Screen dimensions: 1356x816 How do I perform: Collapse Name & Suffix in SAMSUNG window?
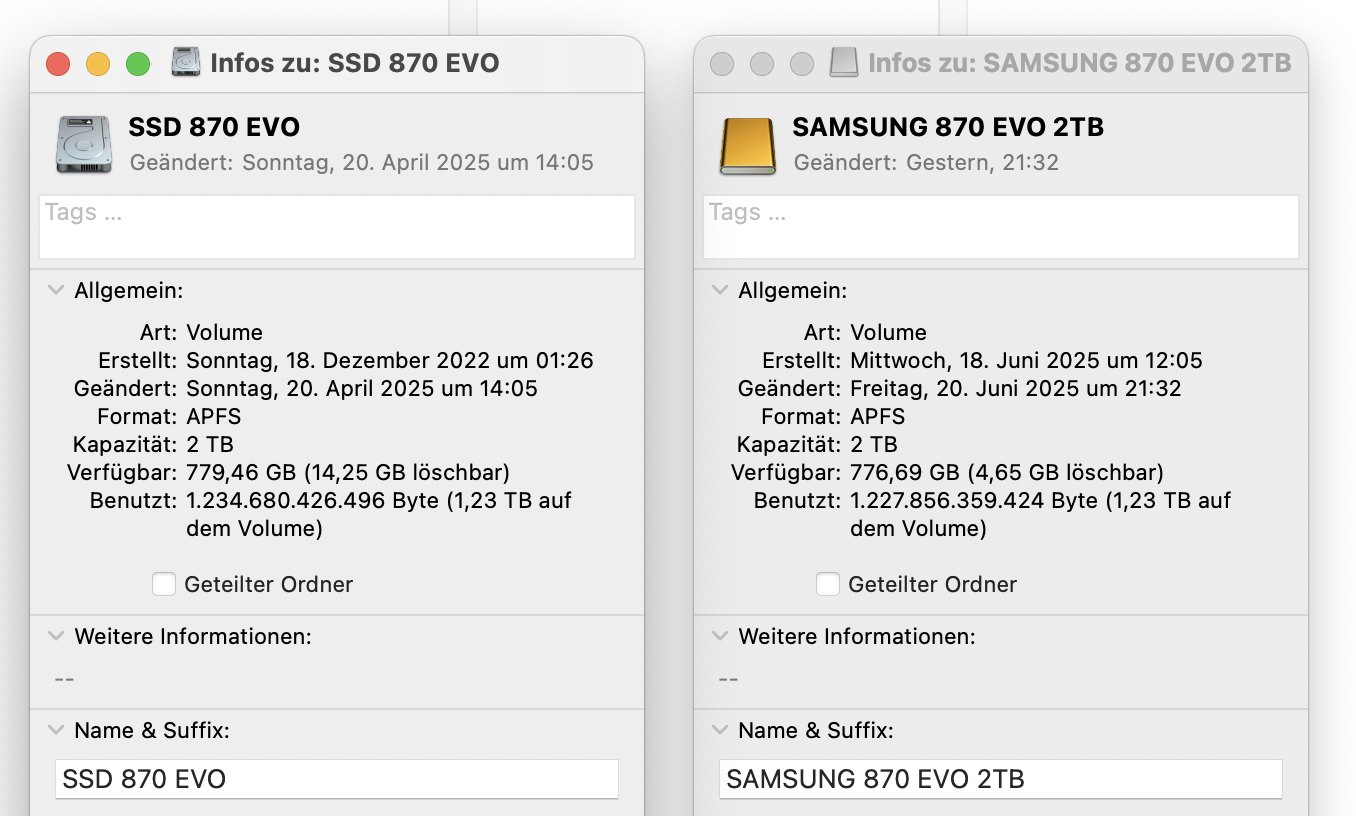pos(719,730)
